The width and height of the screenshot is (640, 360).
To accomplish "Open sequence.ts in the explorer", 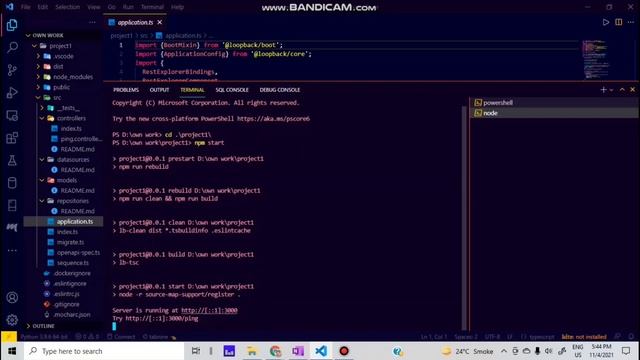I will click(x=73, y=263).
